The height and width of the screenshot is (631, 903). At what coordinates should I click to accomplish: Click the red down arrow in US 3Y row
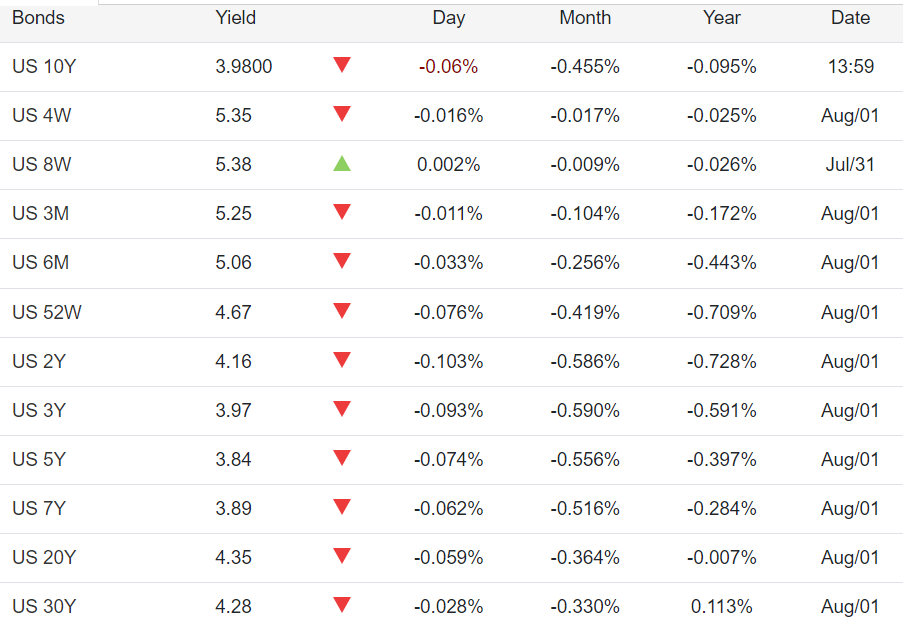pyautogui.click(x=342, y=408)
